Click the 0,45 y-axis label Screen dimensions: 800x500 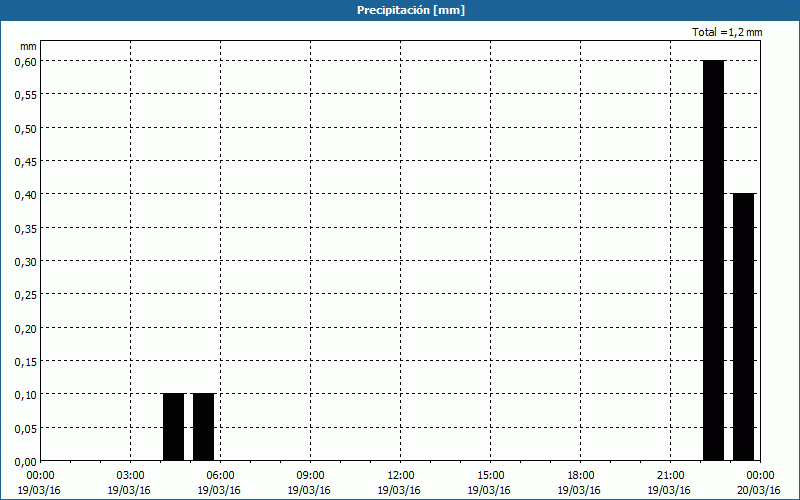click(x=26, y=161)
